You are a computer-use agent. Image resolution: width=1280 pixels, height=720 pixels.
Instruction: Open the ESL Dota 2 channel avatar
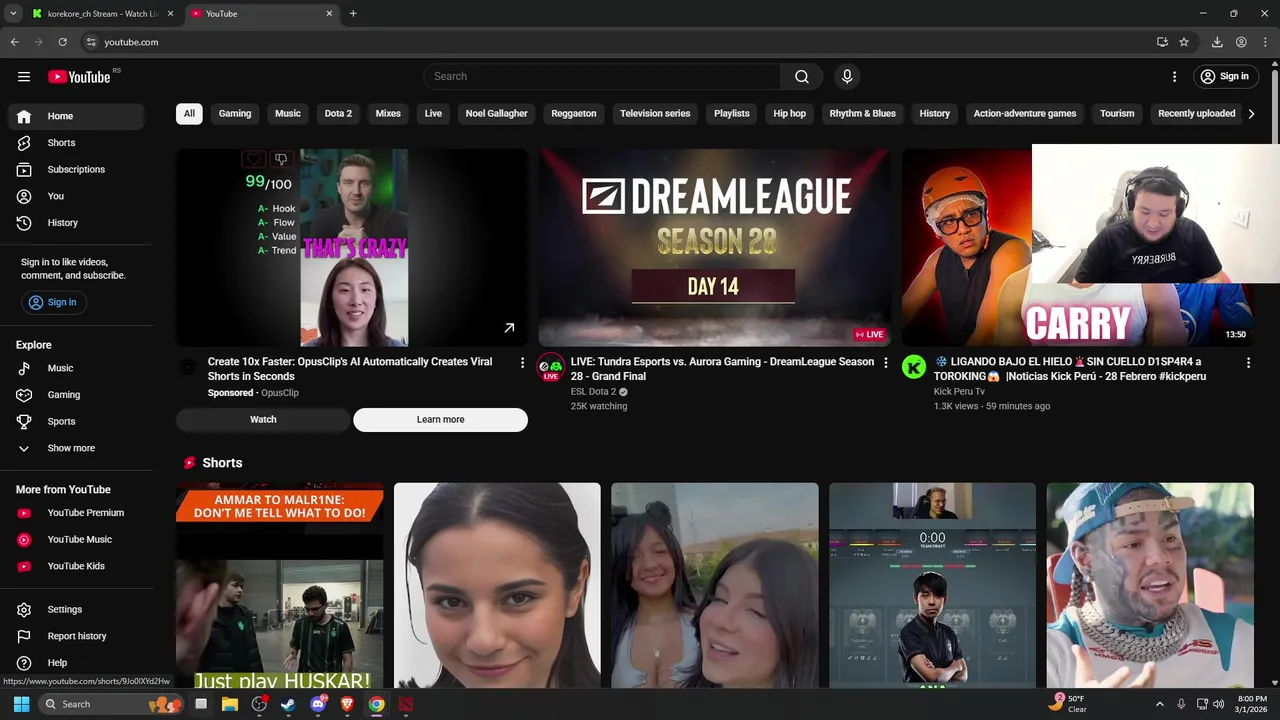550,367
